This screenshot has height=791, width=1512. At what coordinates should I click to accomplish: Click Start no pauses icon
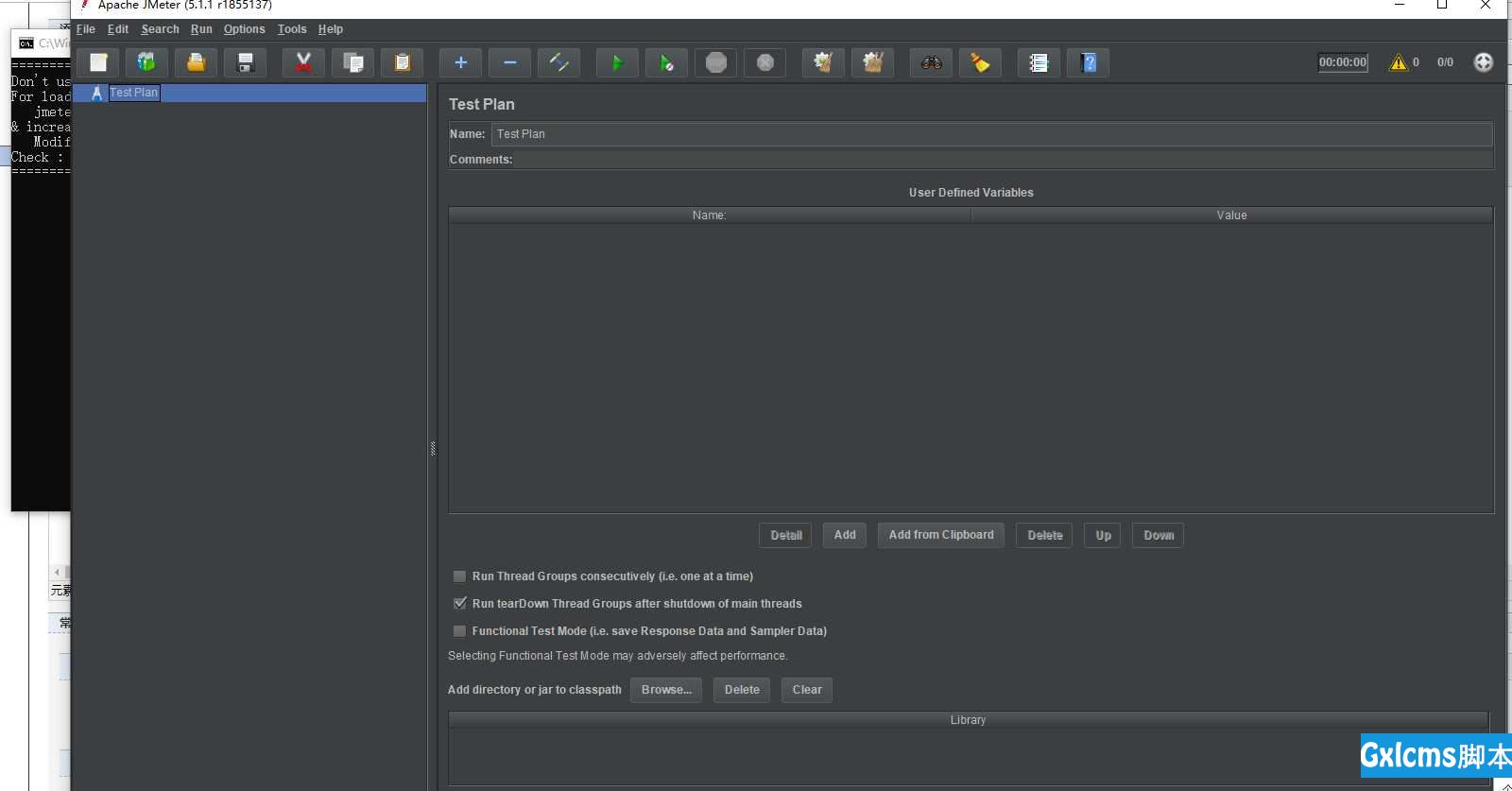coord(666,62)
